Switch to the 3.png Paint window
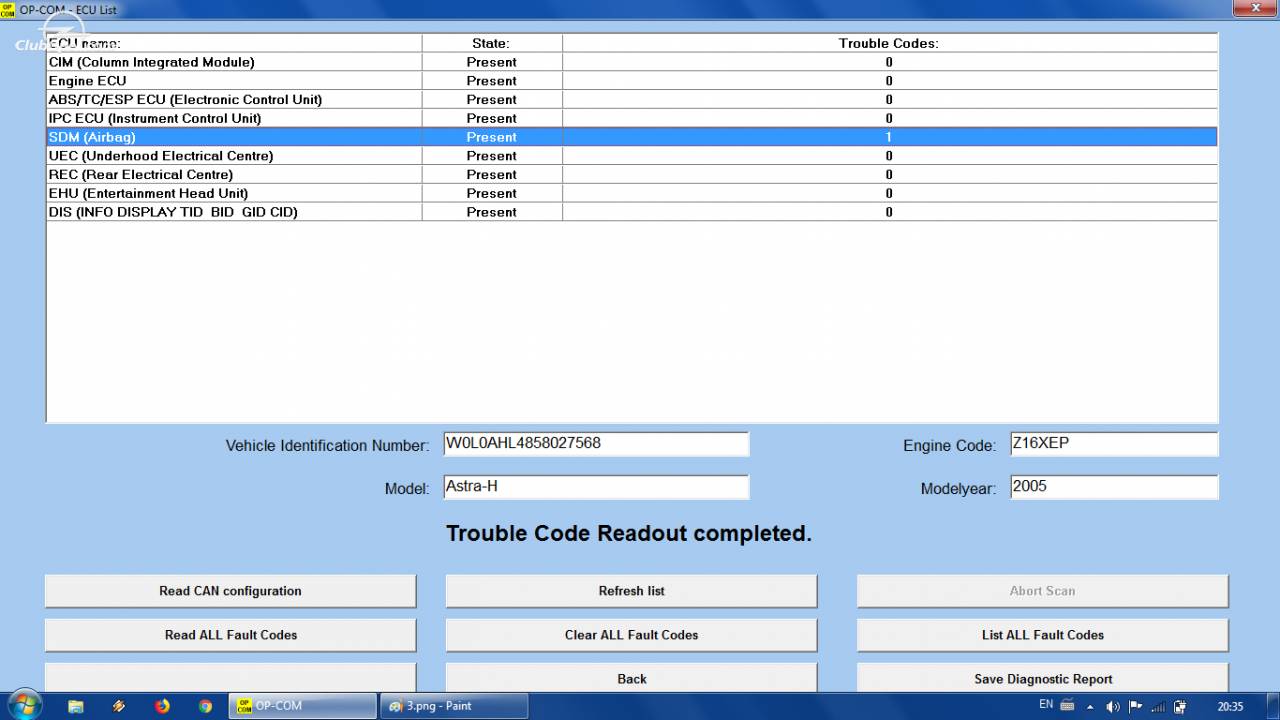This screenshot has width=1280, height=720. point(454,706)
